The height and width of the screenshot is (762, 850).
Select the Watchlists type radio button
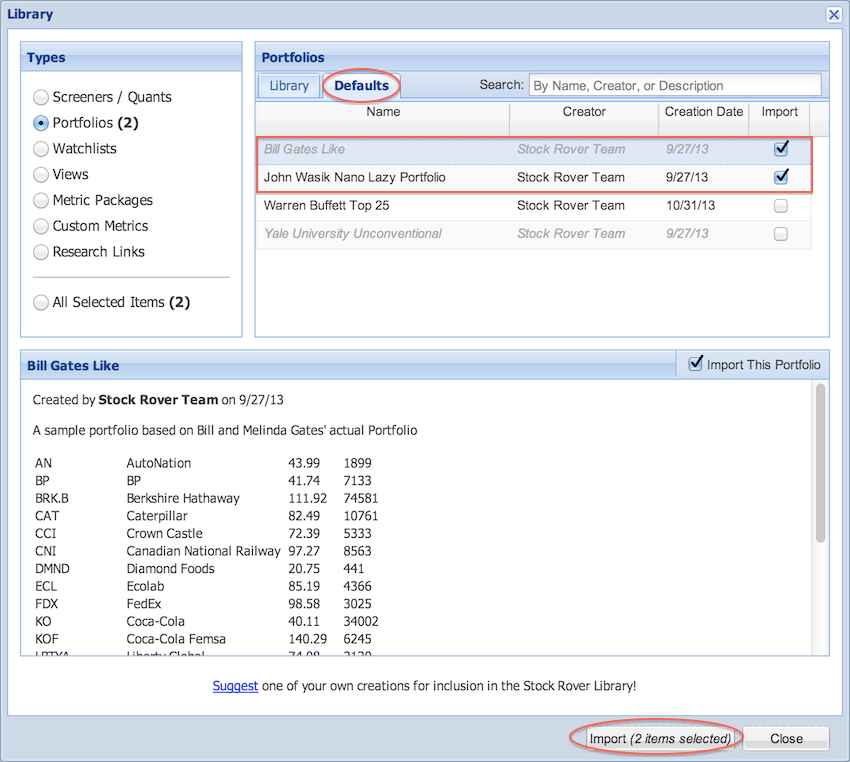41,148
